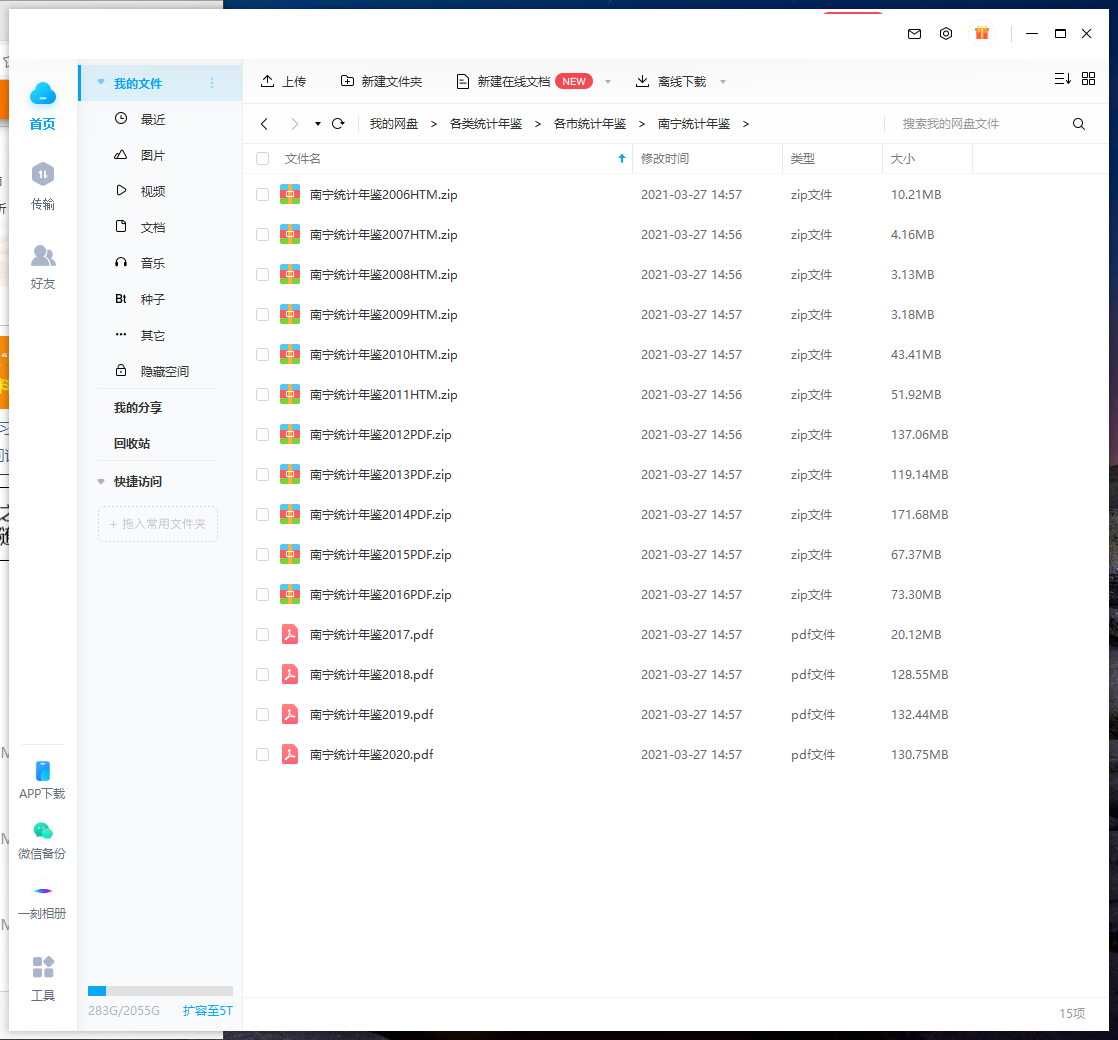Check the box for 南宁统计年鉴2020.pdf

(262, 754)
